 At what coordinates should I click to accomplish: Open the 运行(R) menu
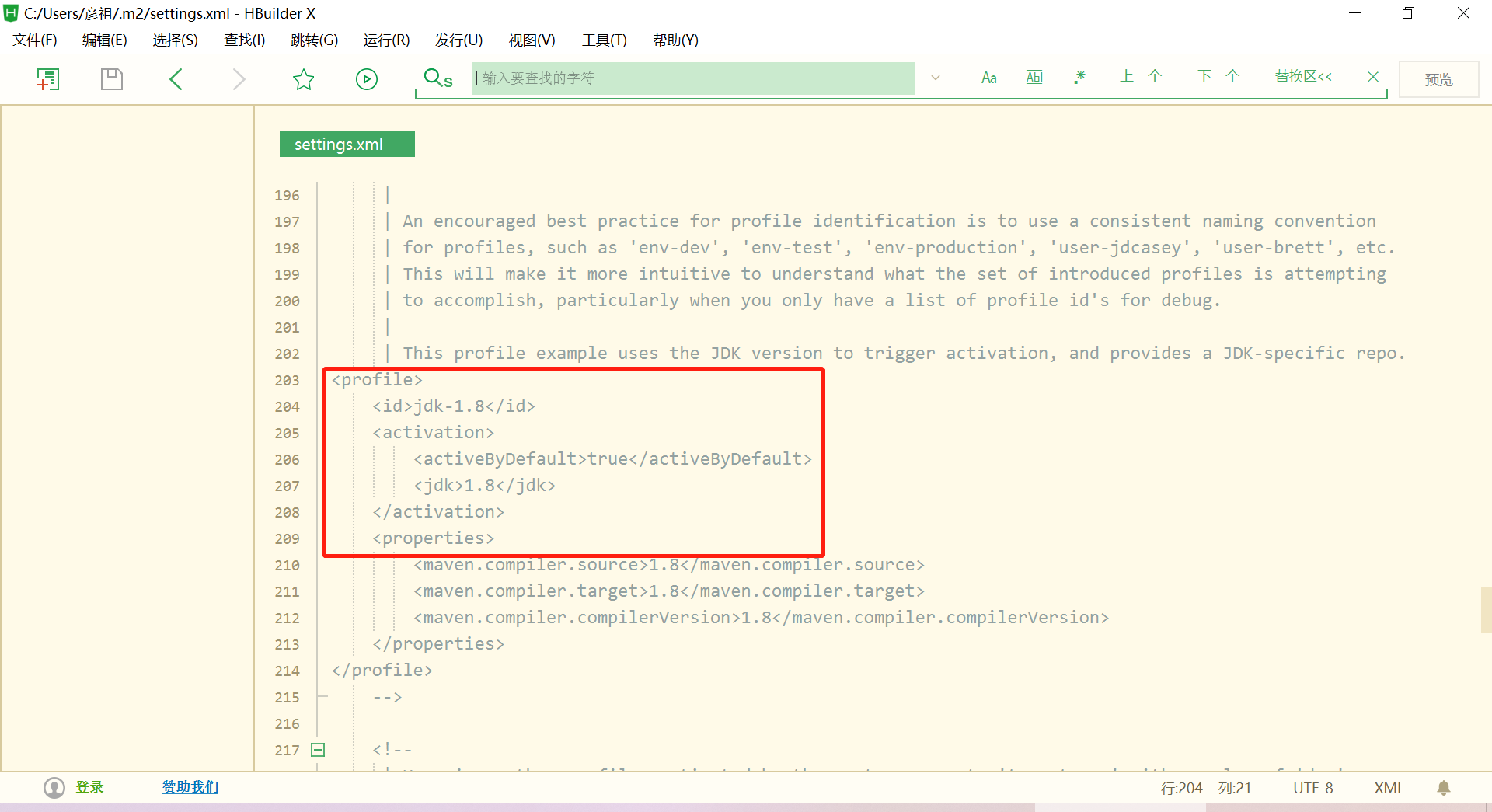[x=387, y=40]
